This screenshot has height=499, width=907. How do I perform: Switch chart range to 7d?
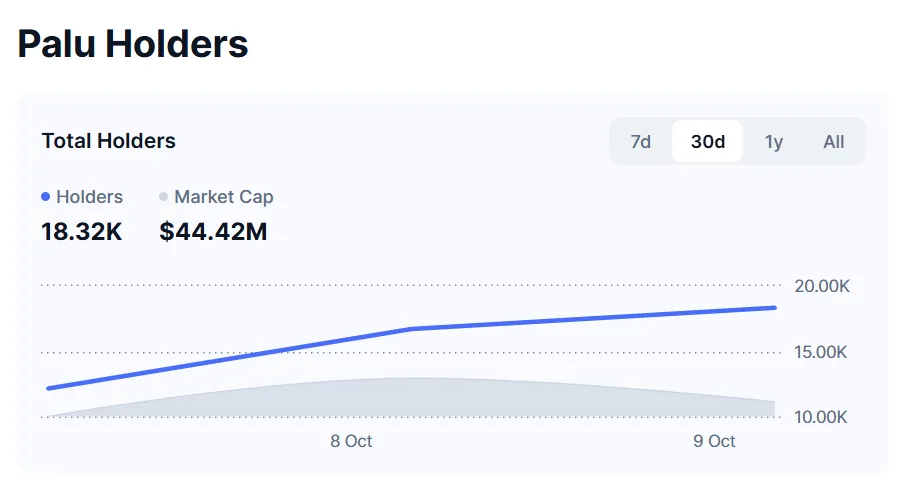point(641,142)
